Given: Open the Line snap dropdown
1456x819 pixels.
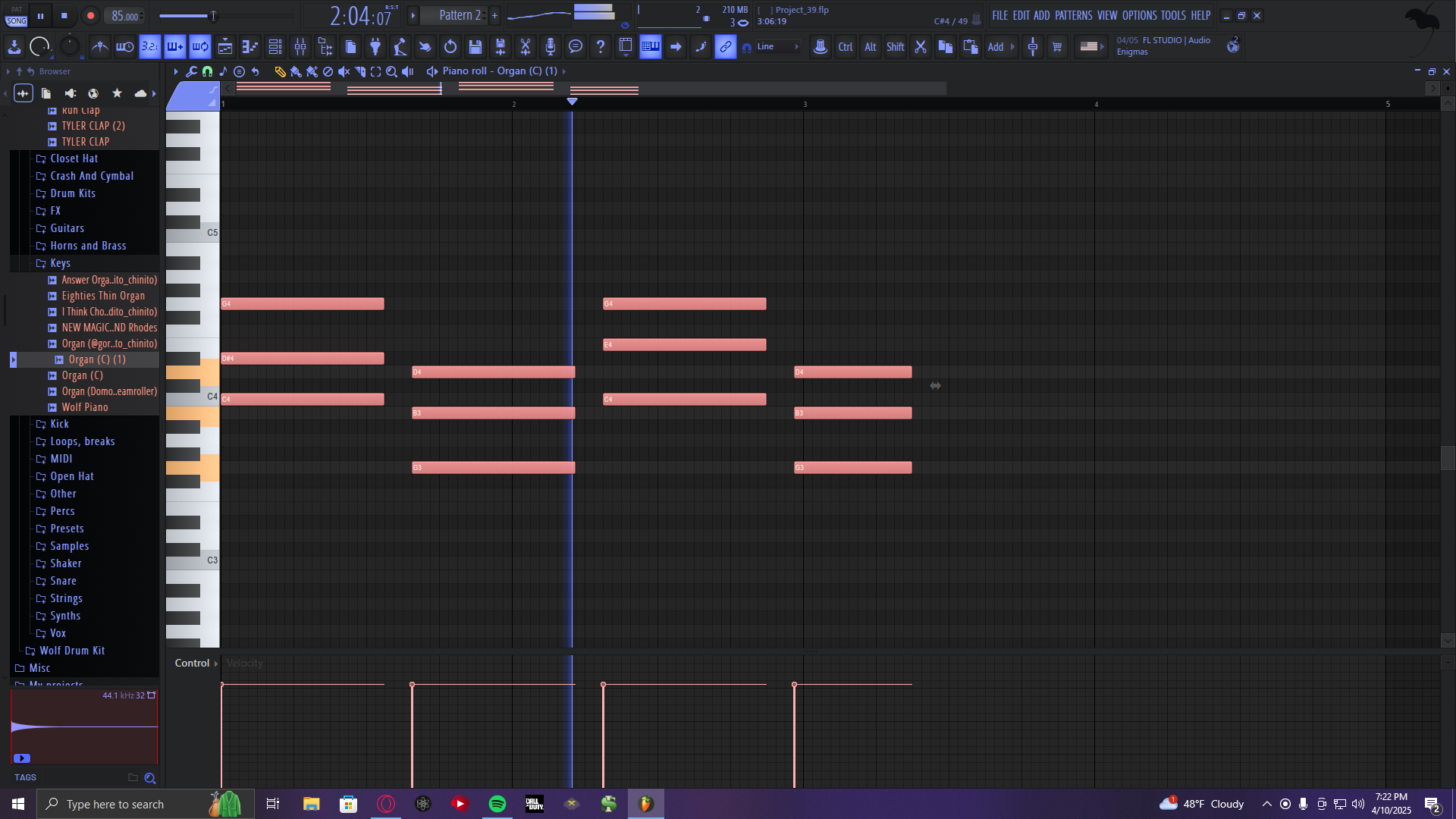Looking at the screenshot, I should (x=777, y=47).
